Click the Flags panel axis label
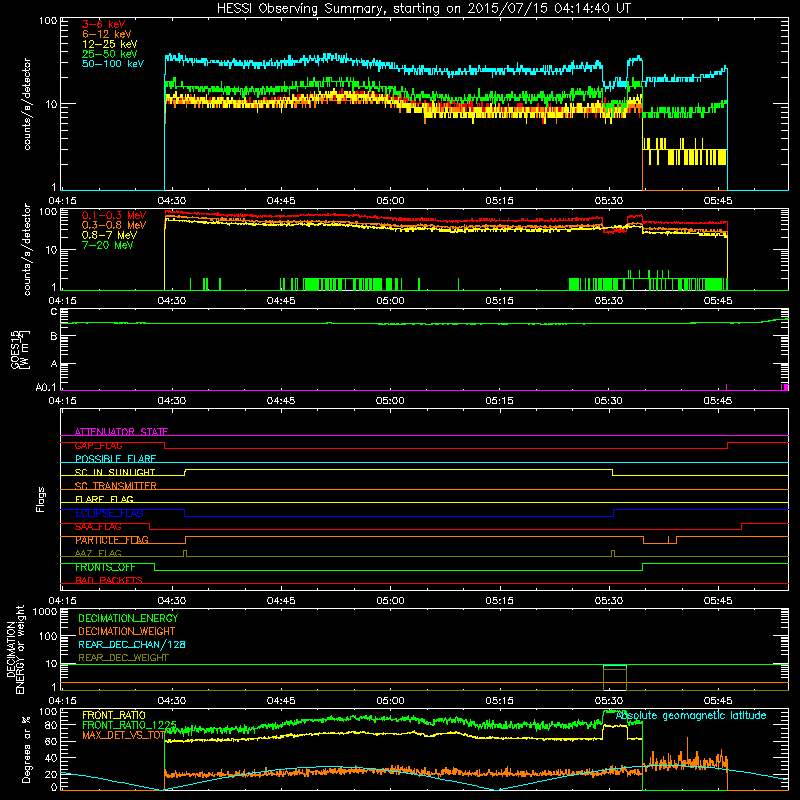Viewport: 800px width, 800px height. [40, 500]
